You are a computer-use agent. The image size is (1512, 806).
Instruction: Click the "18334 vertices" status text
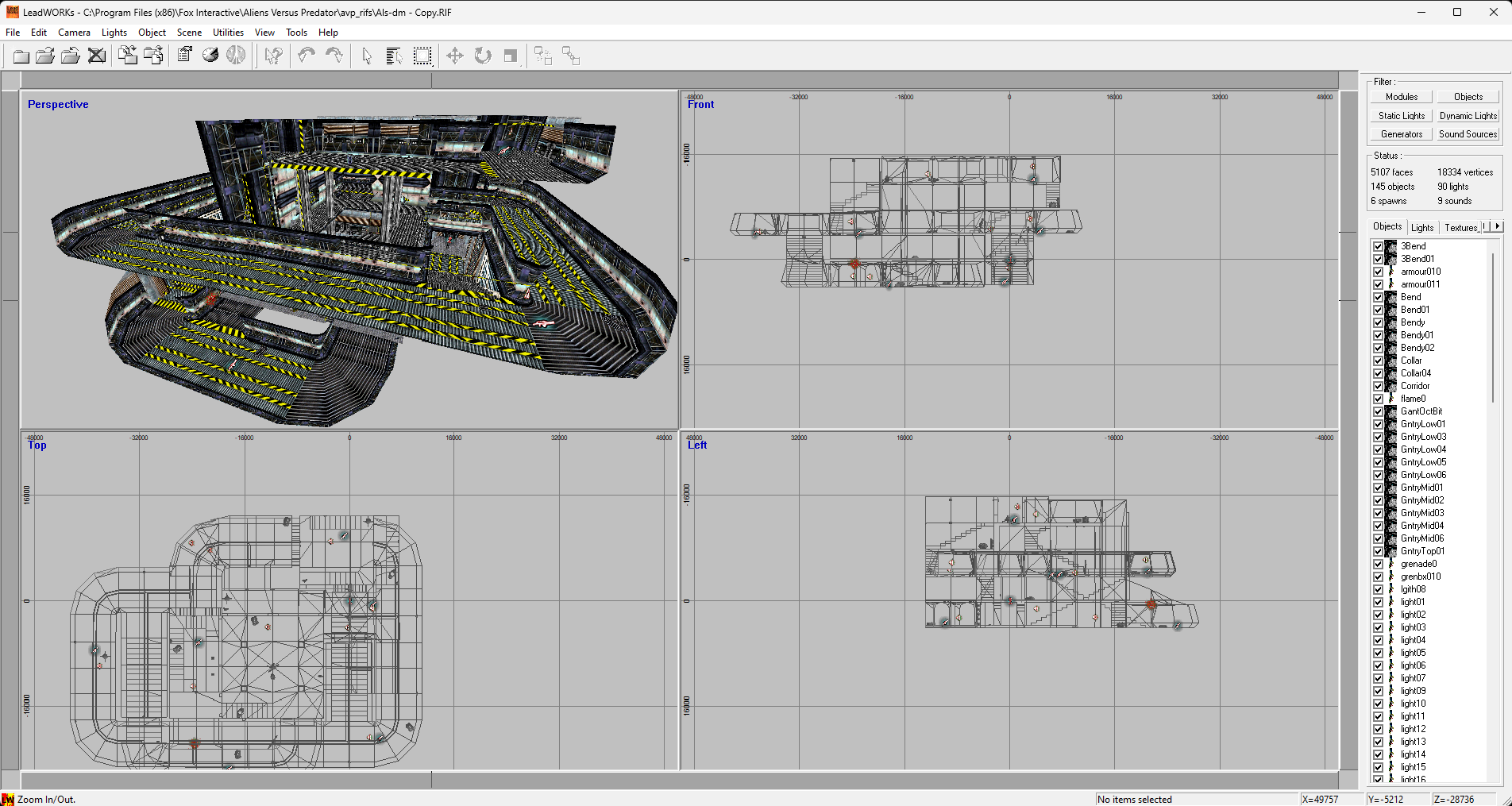pyautogui.click(x=1465, y=172)
